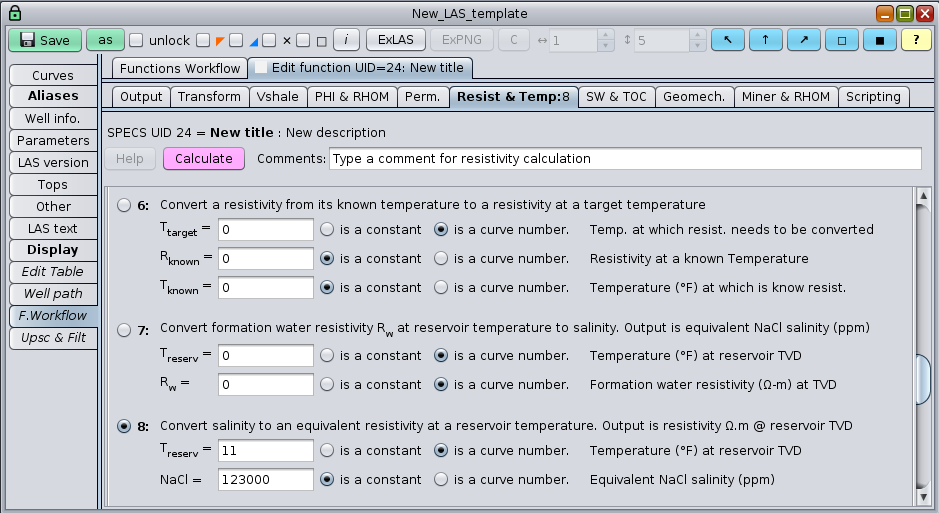Click the hollow square blue button

(842, 40)
